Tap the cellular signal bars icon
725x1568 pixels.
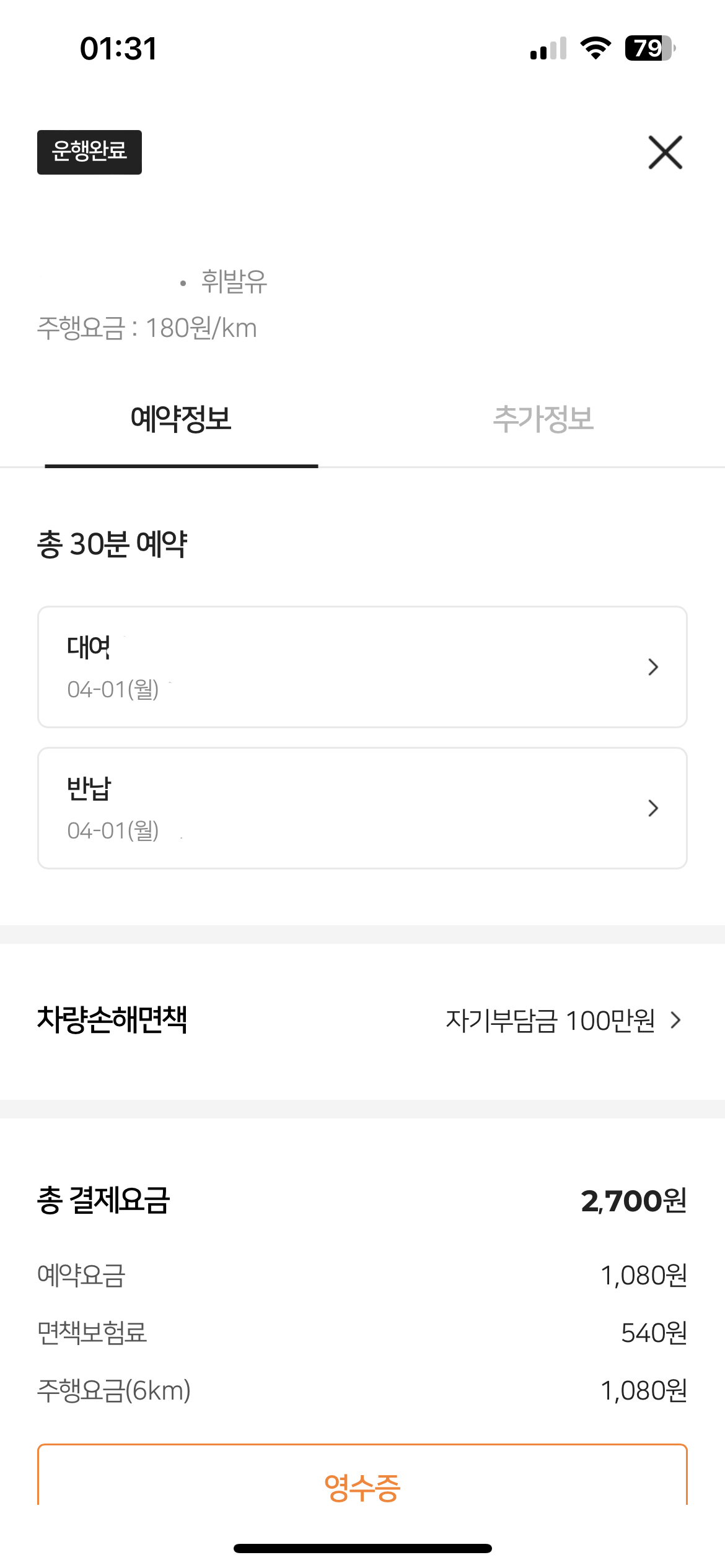(548, 48)
